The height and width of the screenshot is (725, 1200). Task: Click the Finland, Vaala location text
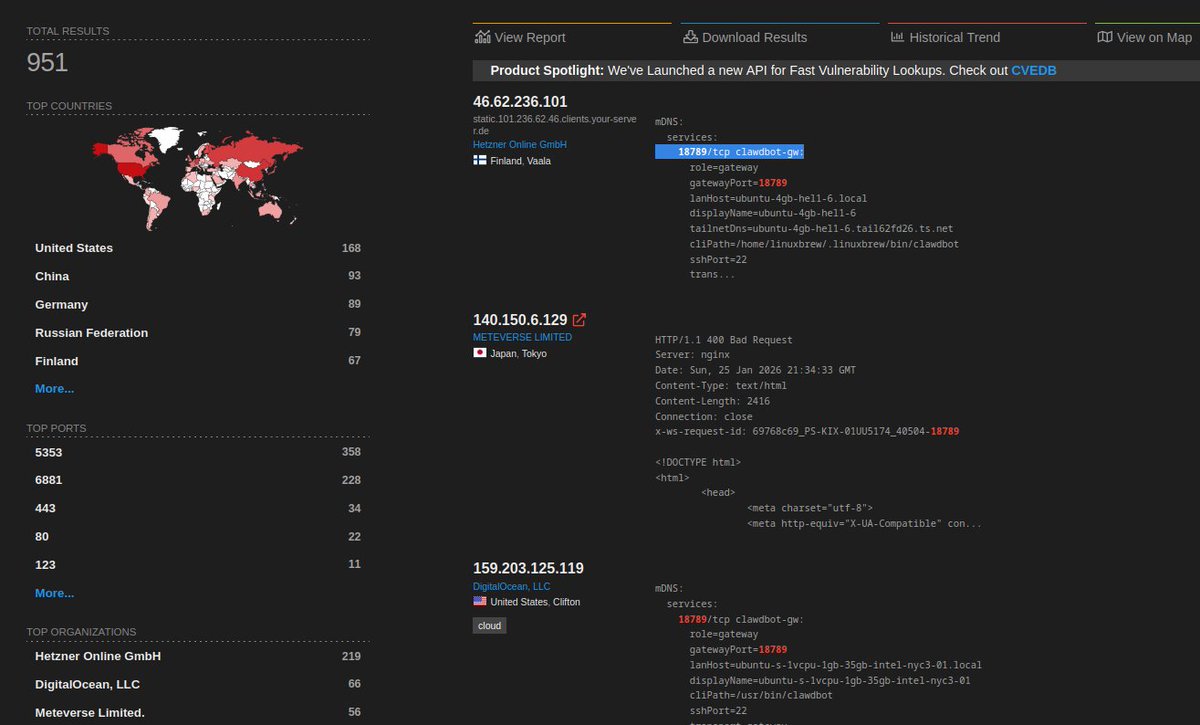click(x=520, y=161)
